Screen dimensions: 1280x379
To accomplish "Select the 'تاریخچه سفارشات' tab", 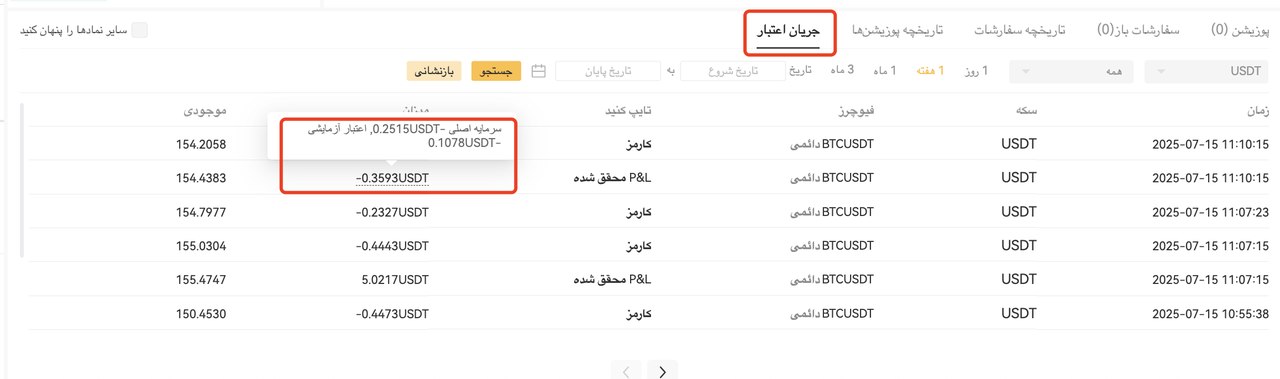I will 1020,31.
